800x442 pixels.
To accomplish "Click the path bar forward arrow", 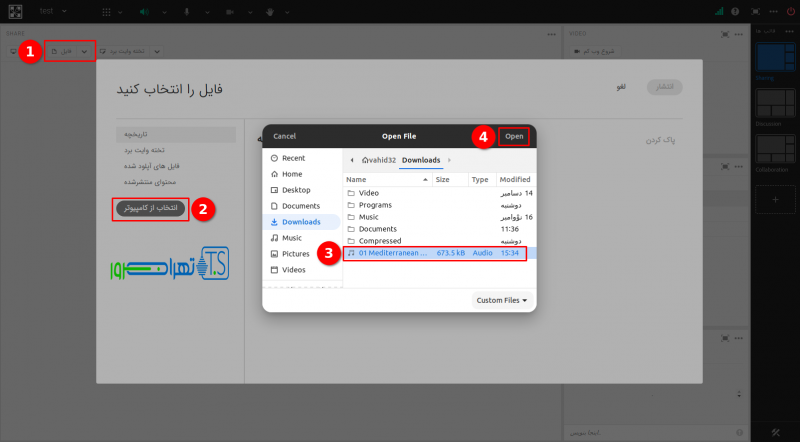I will coord(449,160).
